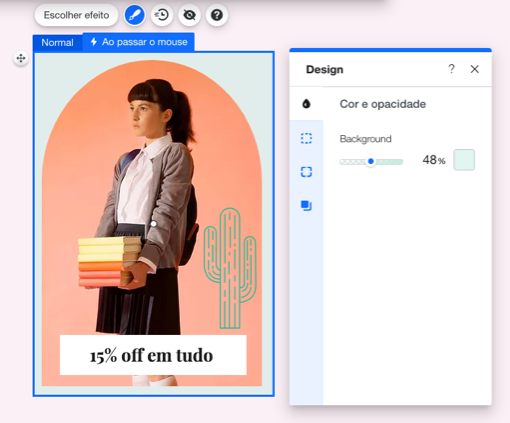Close the Design panel
The height and width of the screenshot is (423, 510).
[475, 69]
